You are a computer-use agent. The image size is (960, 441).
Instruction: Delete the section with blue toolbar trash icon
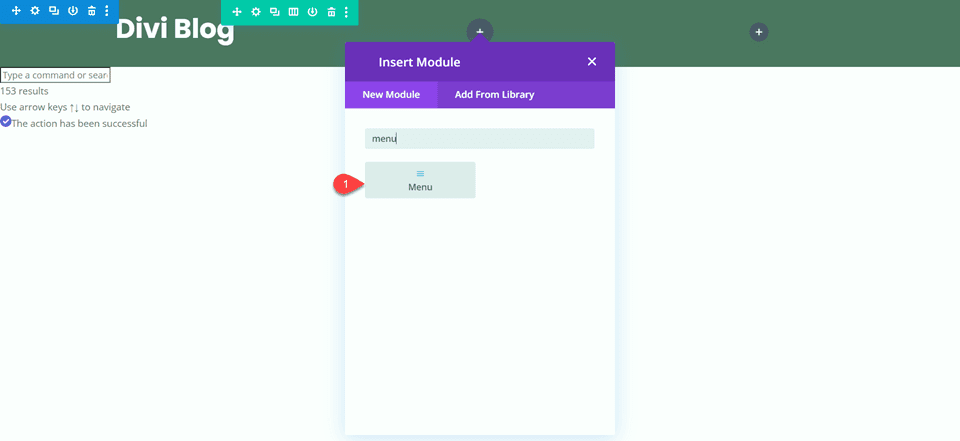click(92, 11)
